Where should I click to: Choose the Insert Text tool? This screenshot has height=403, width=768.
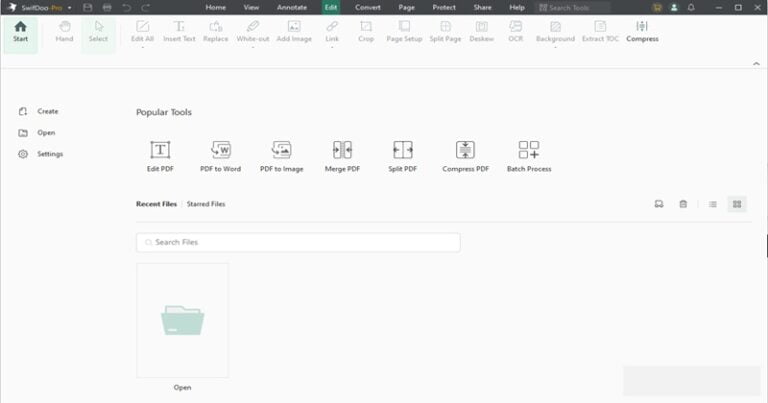(x=179, y=31)
